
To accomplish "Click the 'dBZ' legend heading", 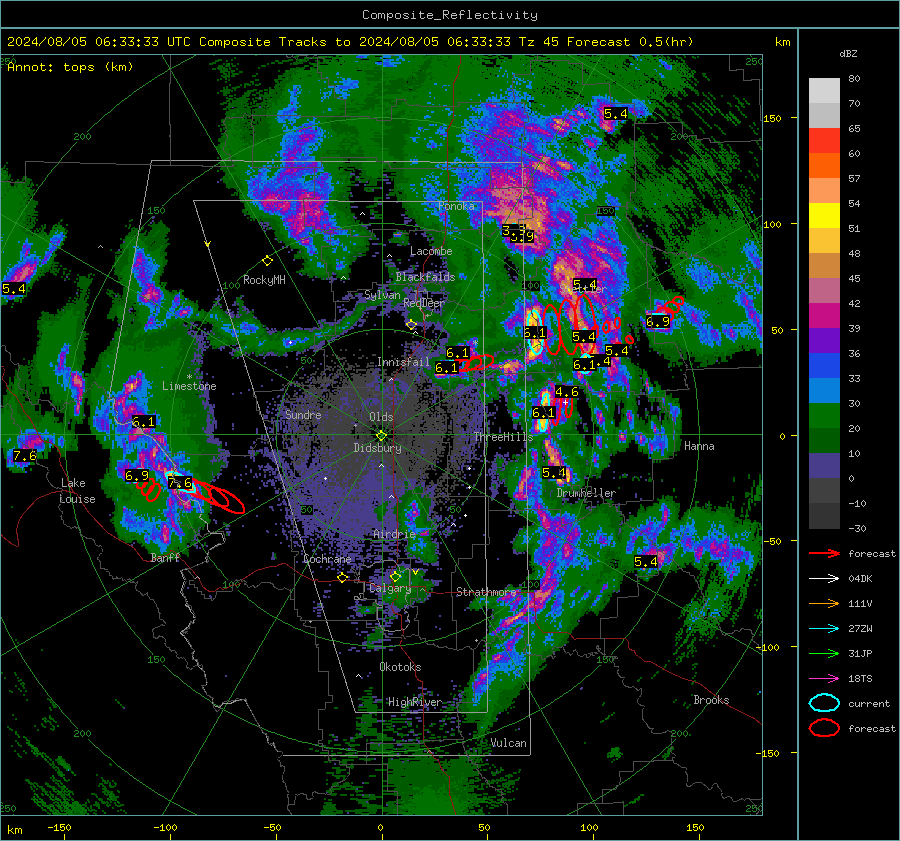I will click(x=848, y=54).
